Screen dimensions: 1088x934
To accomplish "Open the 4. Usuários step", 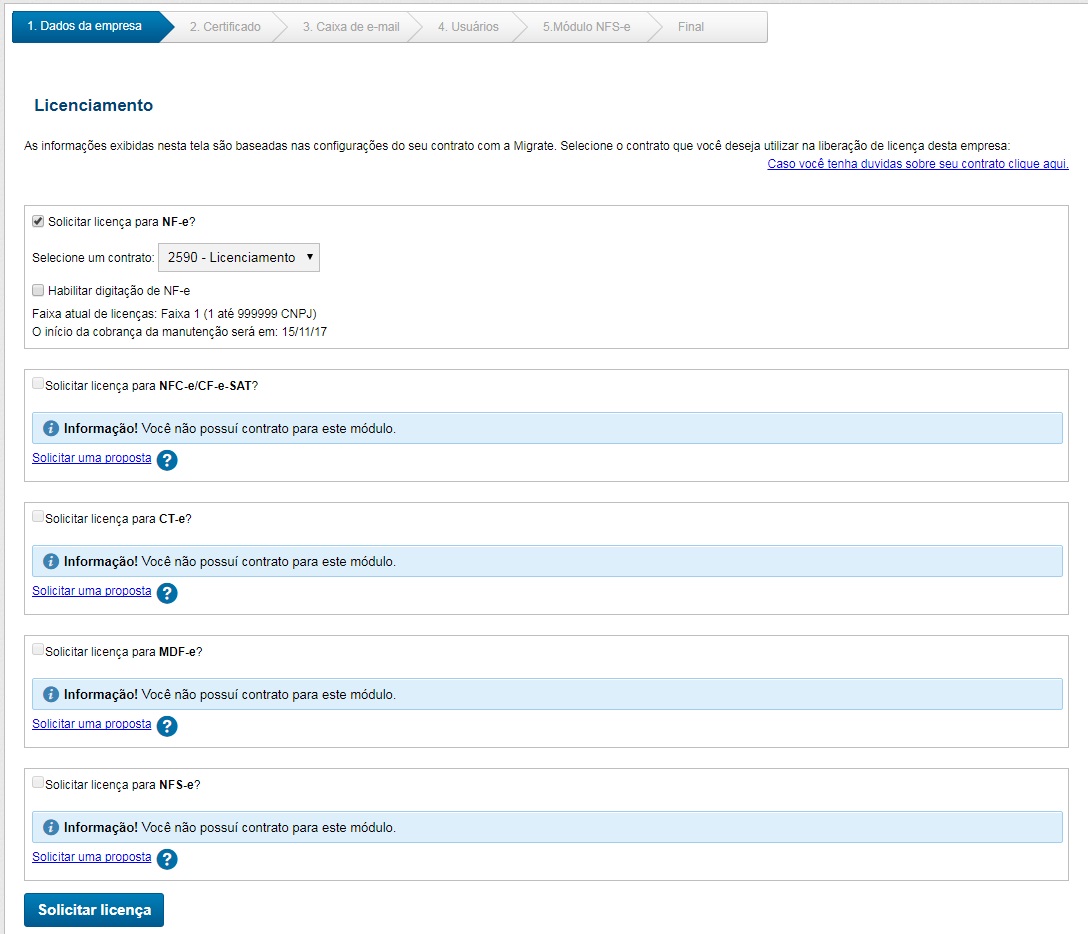I will click(468, 27).
